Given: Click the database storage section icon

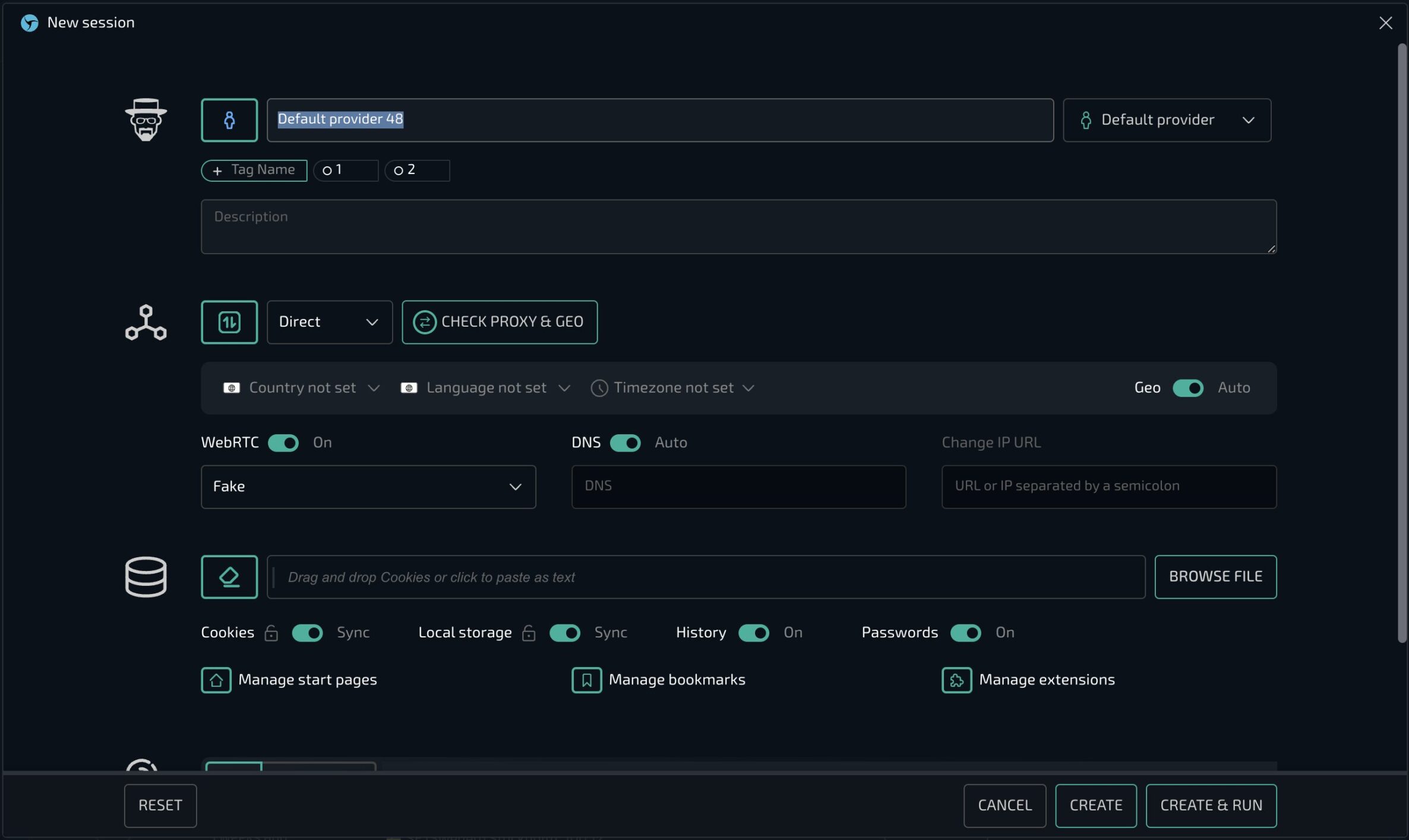Looking at the screenshot, I should tap(146, 577).
